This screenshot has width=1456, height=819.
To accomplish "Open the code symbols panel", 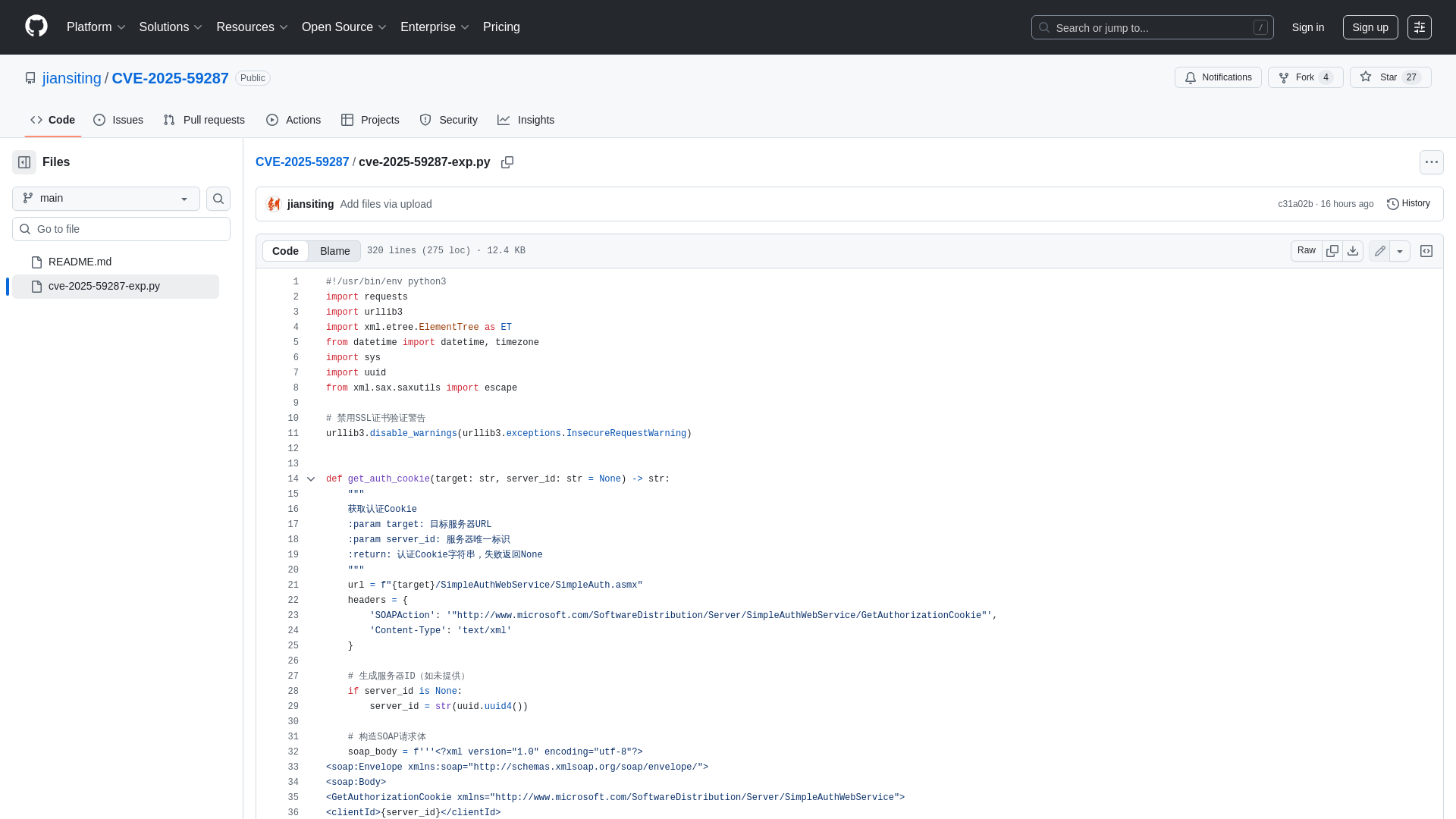I will click(x=1426, y=250).
